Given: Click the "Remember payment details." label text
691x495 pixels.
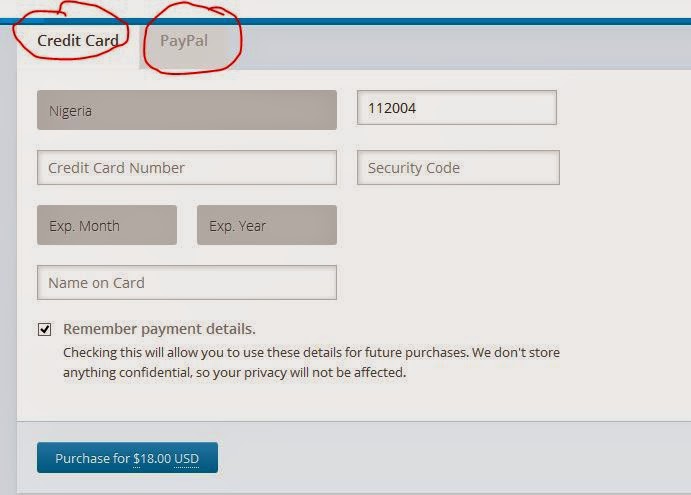Looking at the screenshot, I should pos(159,329).
